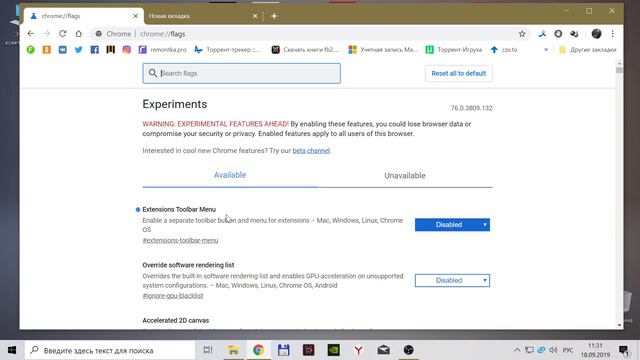Click the #extensions-toolbar-menu anchor link
Viewport: 640px width, 360px height.
[x=180, y=240]
